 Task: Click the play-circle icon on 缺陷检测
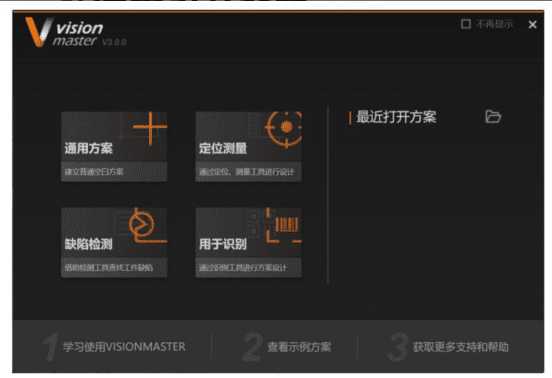(143, 225)
